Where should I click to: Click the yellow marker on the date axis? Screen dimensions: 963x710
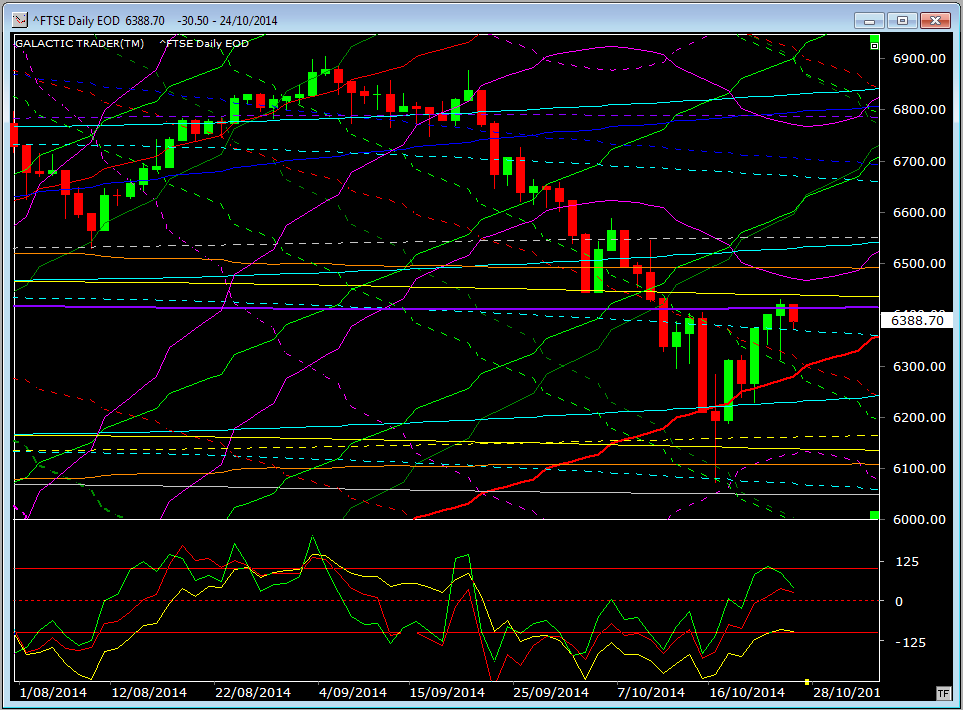click(806, 682)
